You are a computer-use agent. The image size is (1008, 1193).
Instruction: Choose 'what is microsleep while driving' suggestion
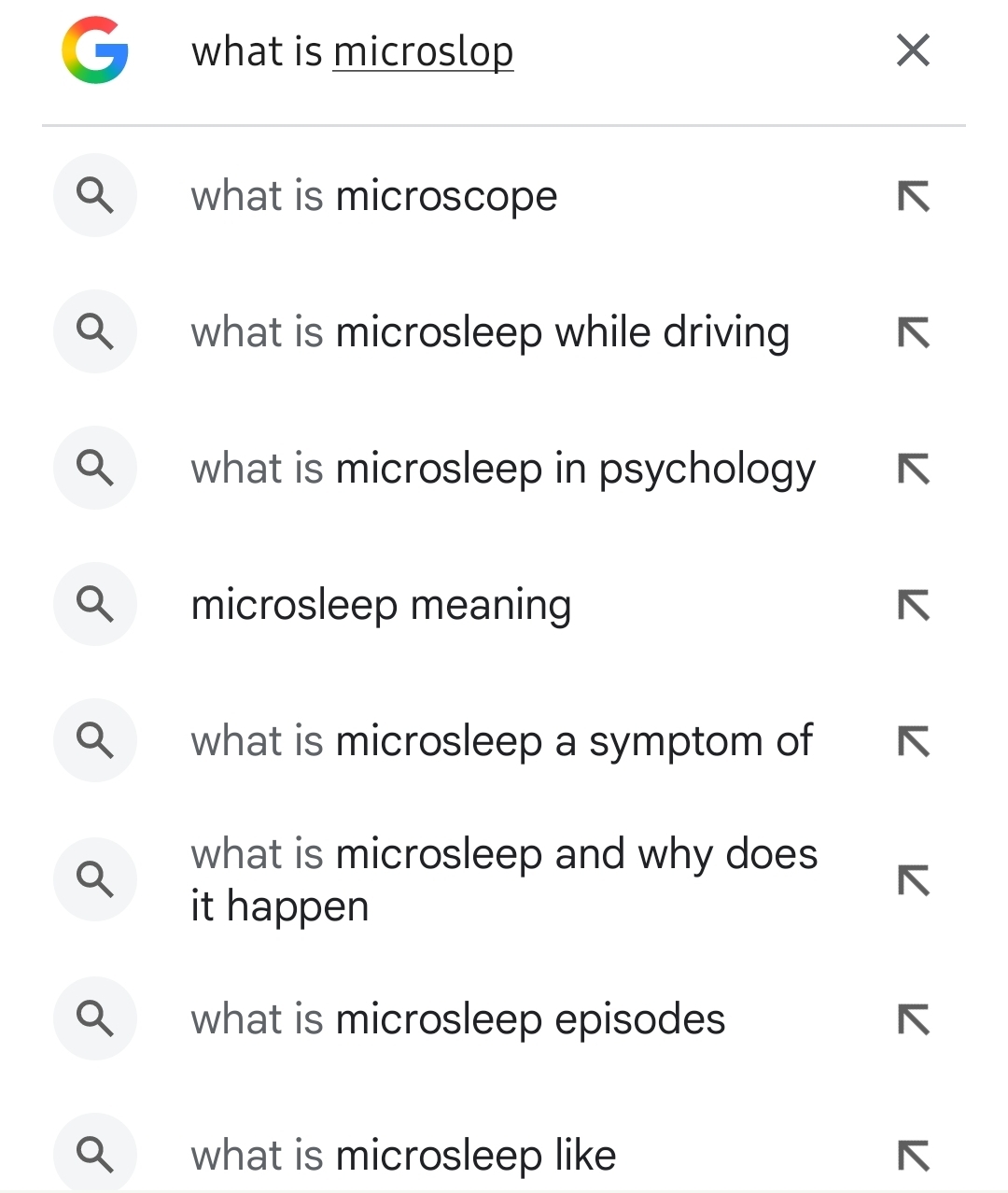(x=490, y=332)
